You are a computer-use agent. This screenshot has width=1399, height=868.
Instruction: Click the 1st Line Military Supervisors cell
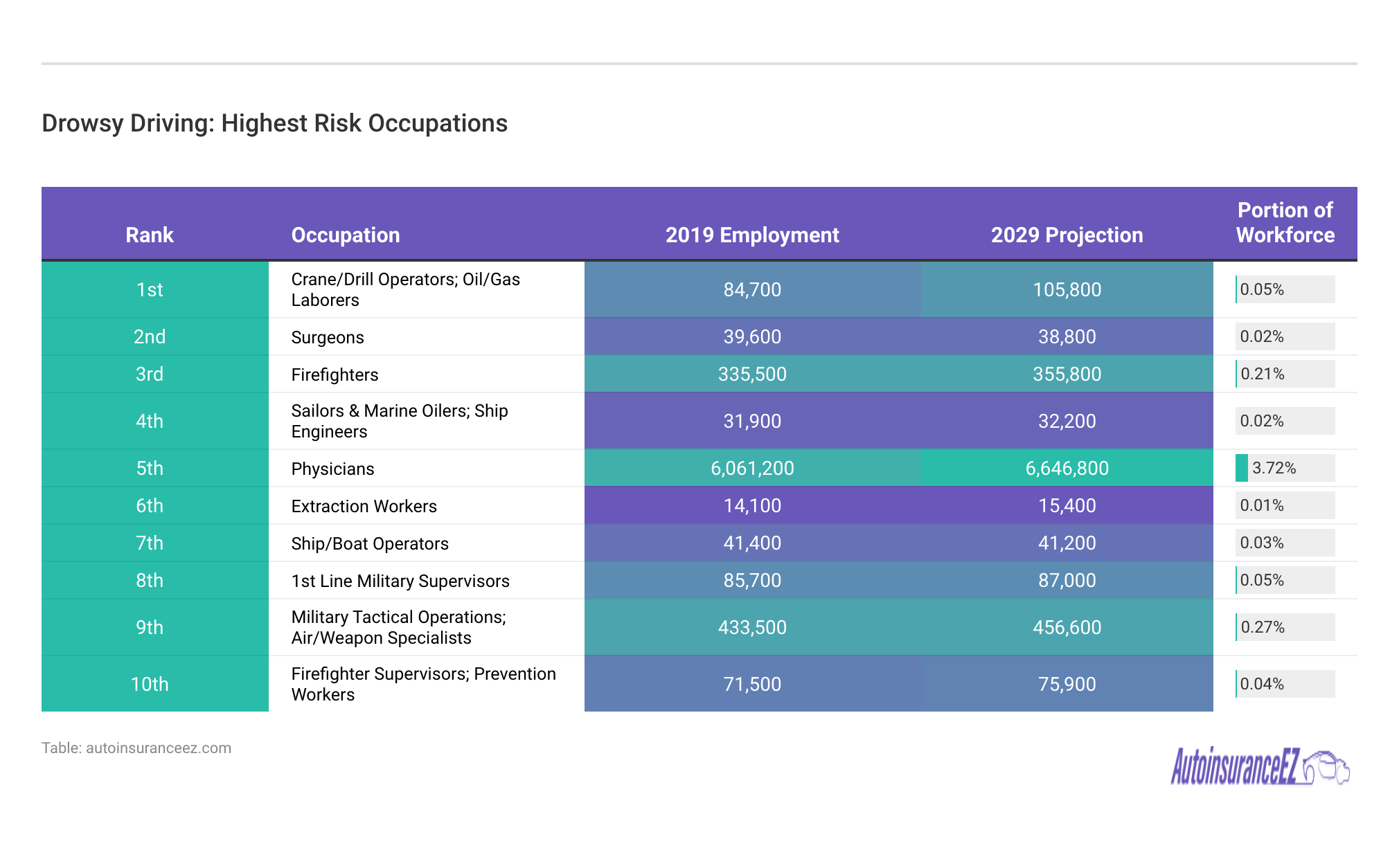[400, 581]
